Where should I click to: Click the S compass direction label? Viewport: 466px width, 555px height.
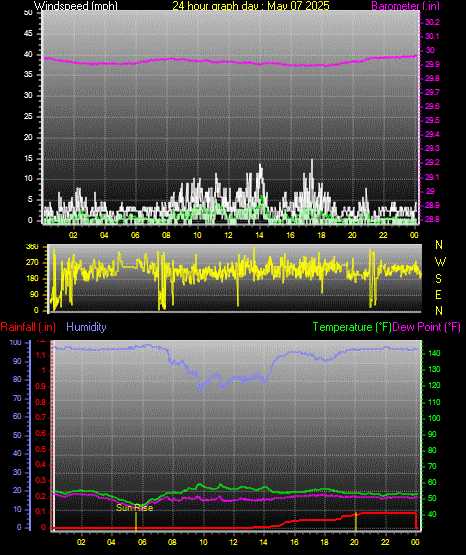click(x=438, y=279)
